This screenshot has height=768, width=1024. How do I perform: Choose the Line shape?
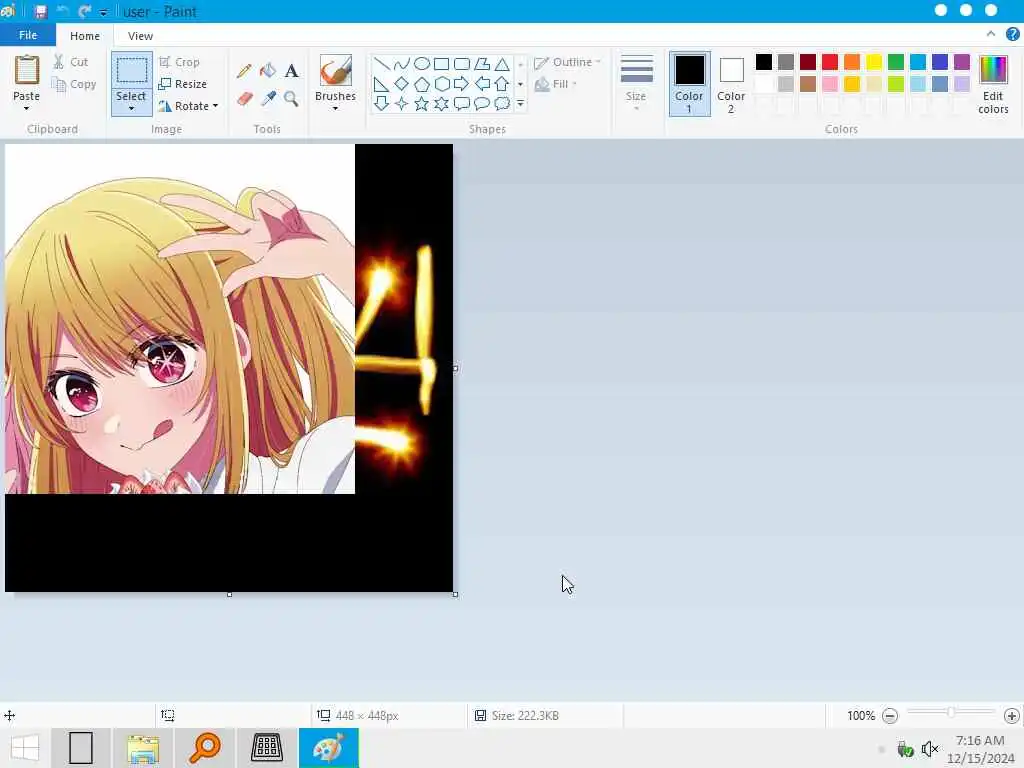point(382,64)
